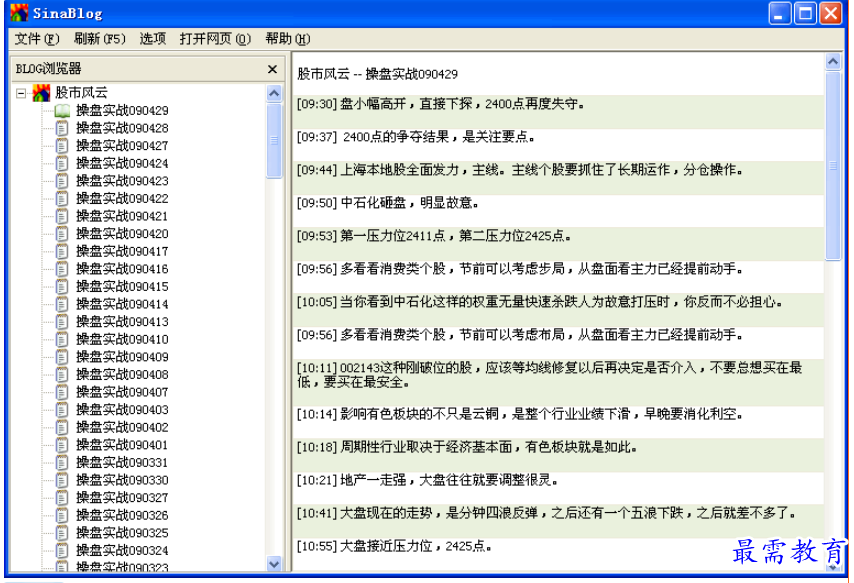
Task: Open post title 操盘实战090420
Action: click(x=122, y=234)
